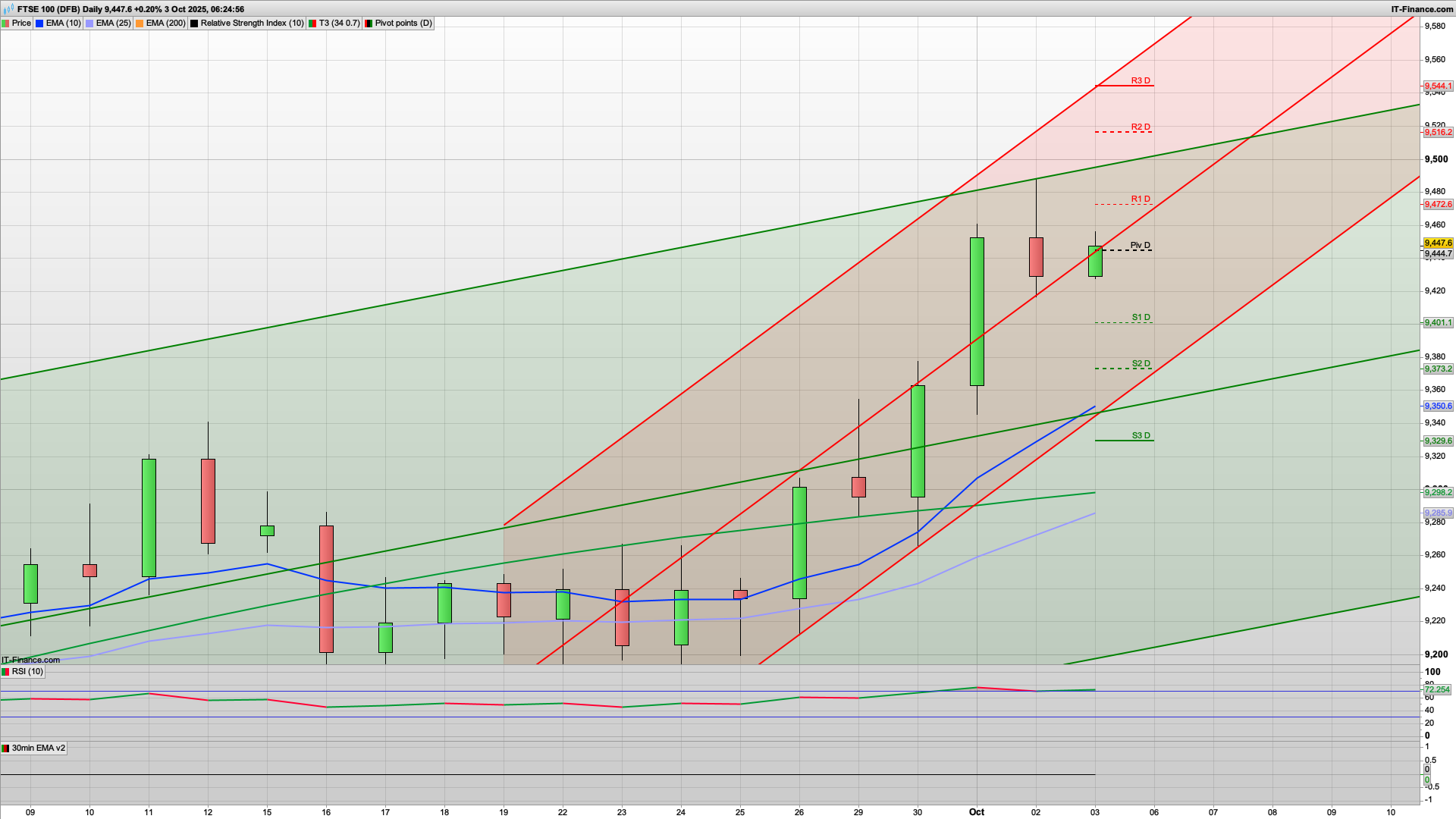Click the Pivot points (D) color icon

[x=369, y=24]
